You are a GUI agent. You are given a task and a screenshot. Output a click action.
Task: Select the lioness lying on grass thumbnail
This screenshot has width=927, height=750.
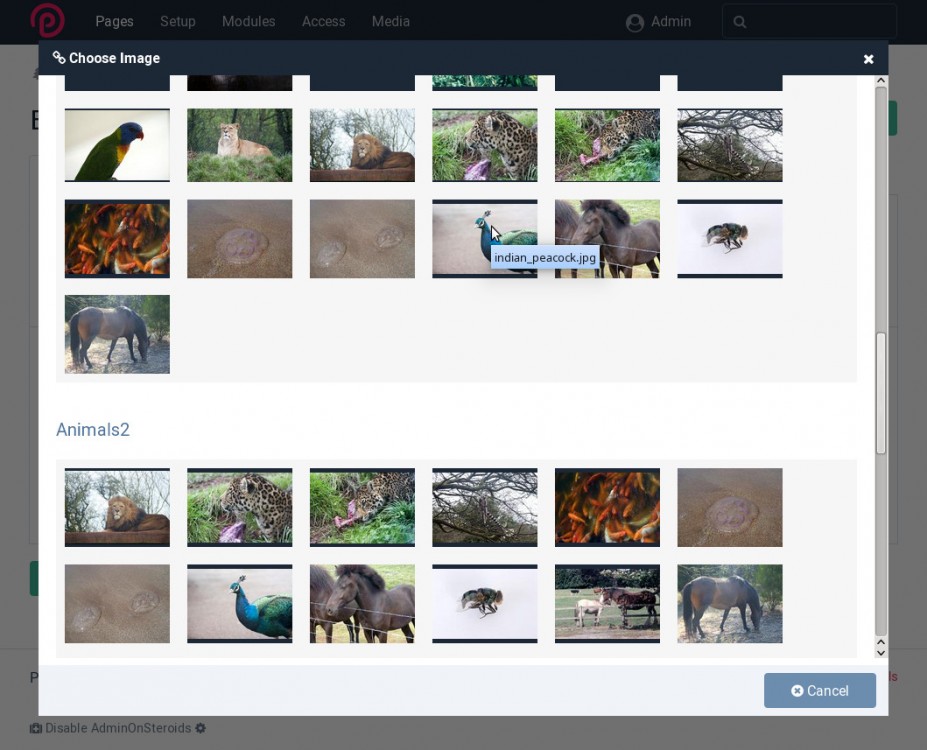240,145
